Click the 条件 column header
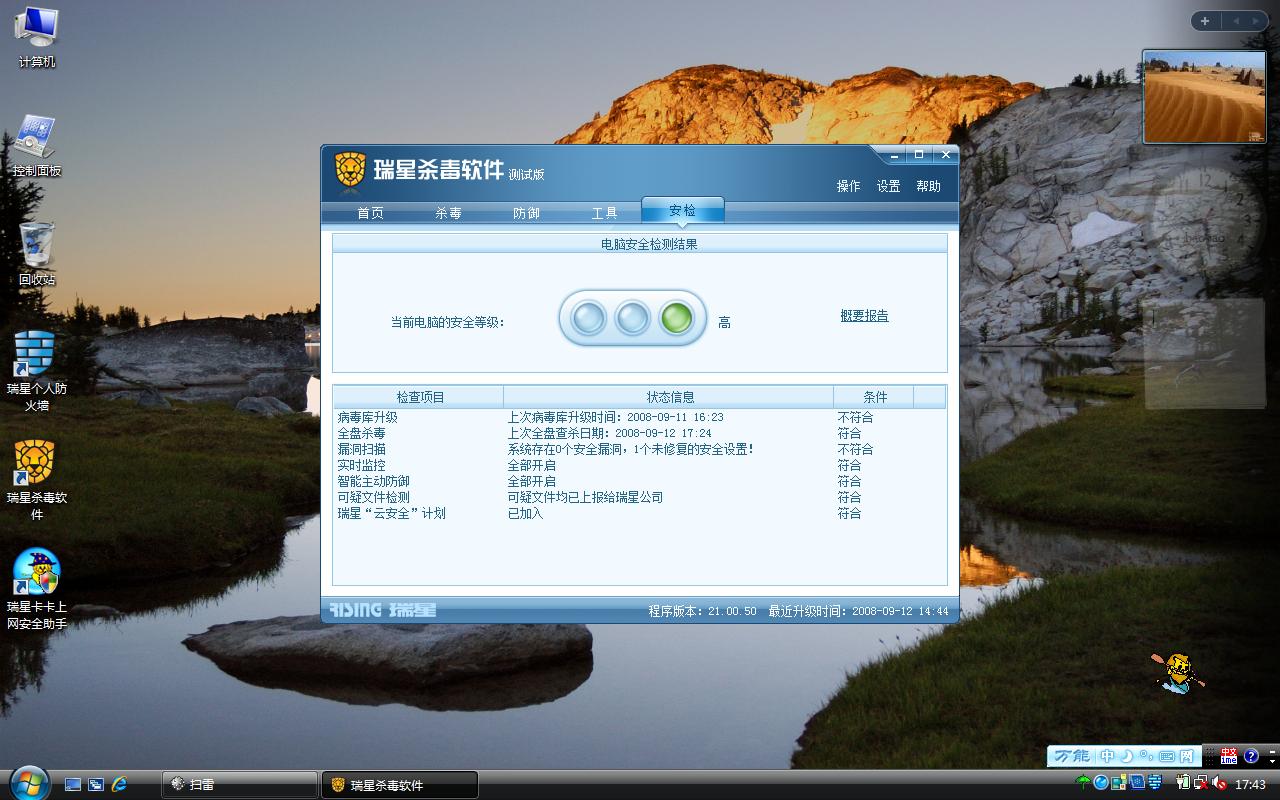The width and height of the screenshot is (1280, 800). (x=874, y=397)
